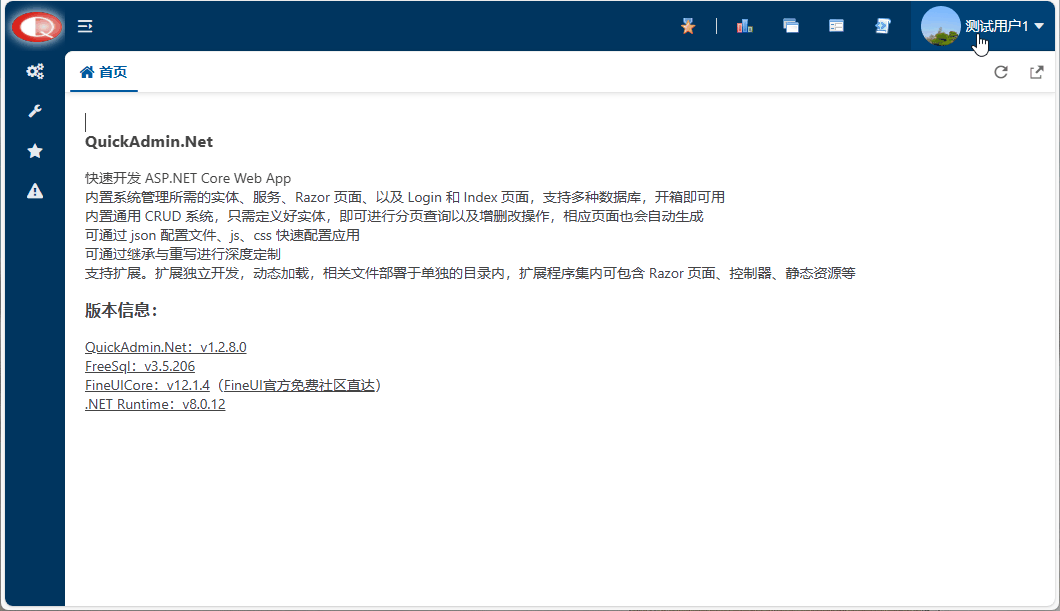The image size is (1060, 611).
Task: Open the FineUICore: v12.1.4 link
Action: [147, 385]
